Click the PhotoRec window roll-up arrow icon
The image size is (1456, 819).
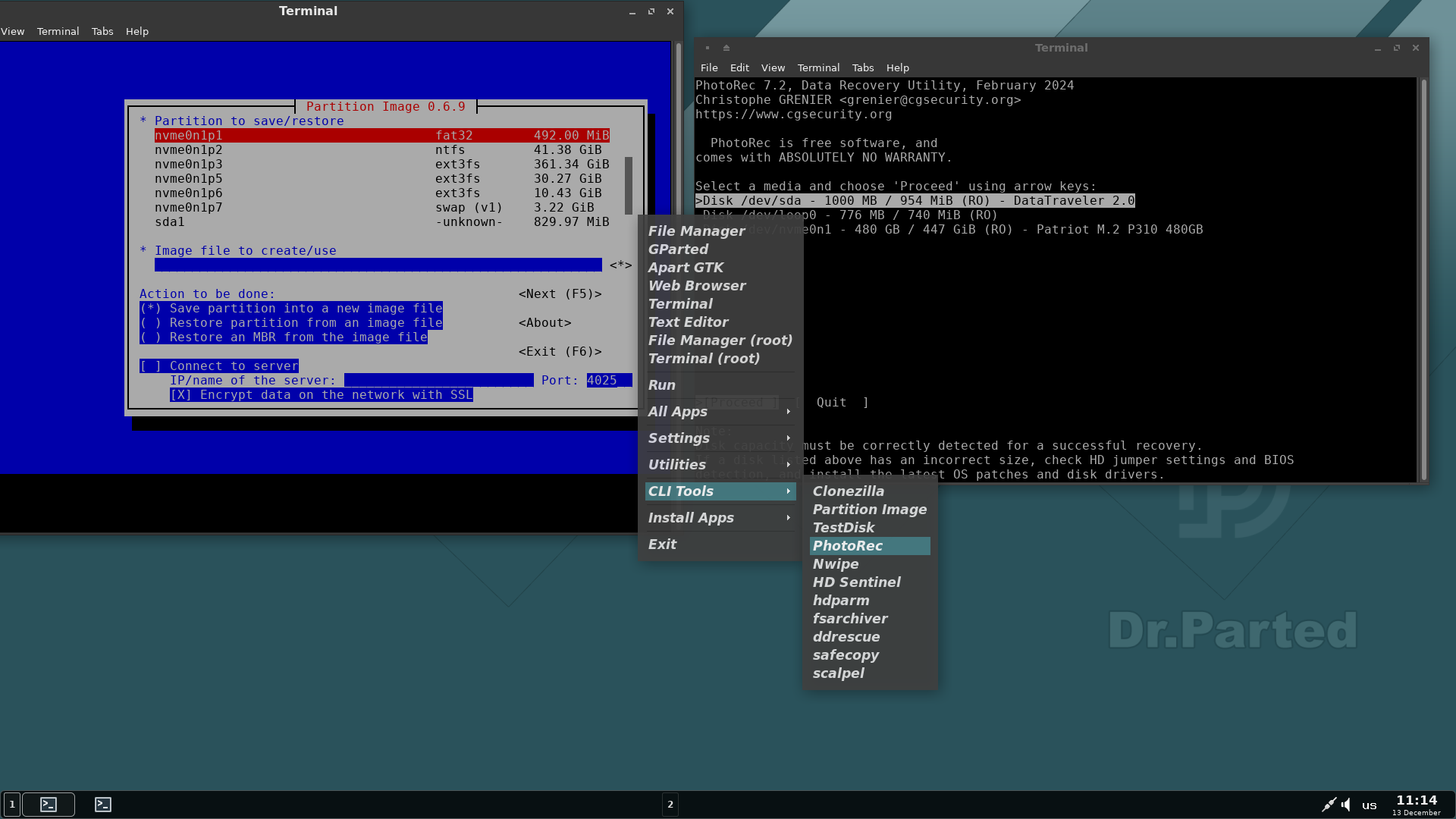(726, 48)
